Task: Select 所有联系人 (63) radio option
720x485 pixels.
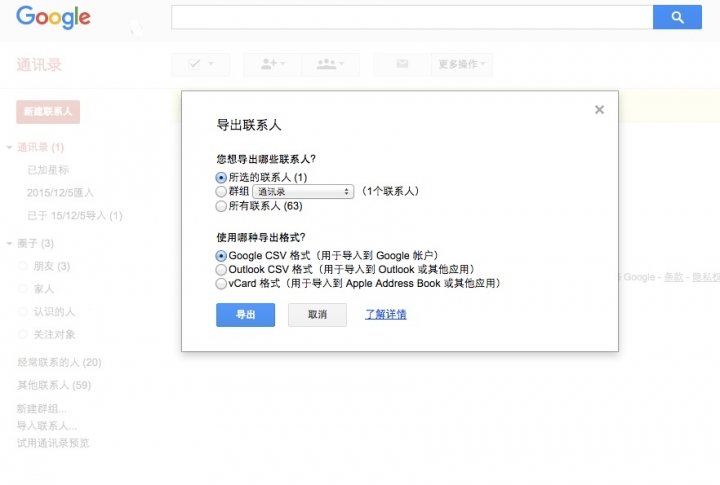Action: click(x=221, y=206)
